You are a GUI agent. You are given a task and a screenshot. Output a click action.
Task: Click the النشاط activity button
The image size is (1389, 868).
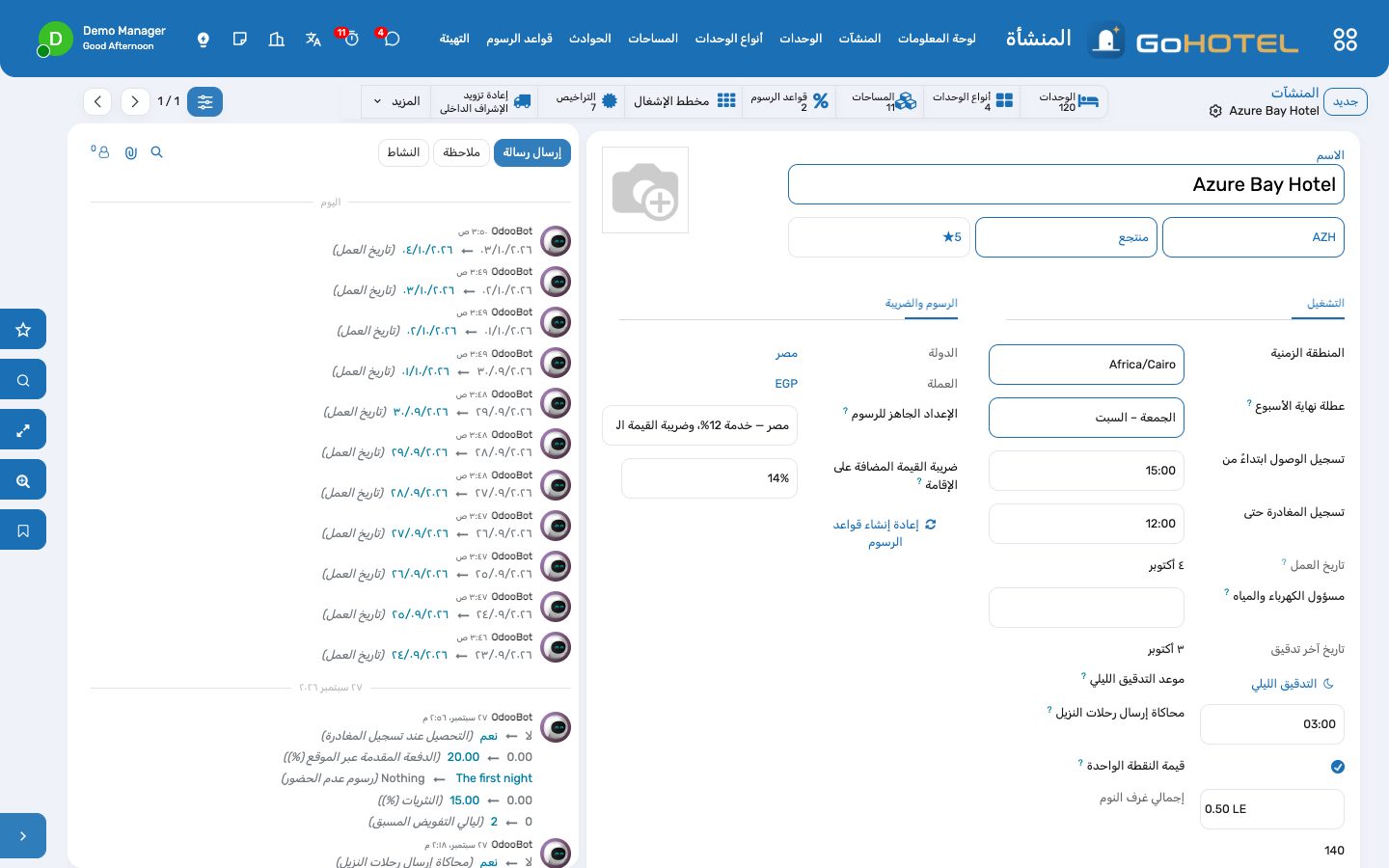click(x=403, y=152)
